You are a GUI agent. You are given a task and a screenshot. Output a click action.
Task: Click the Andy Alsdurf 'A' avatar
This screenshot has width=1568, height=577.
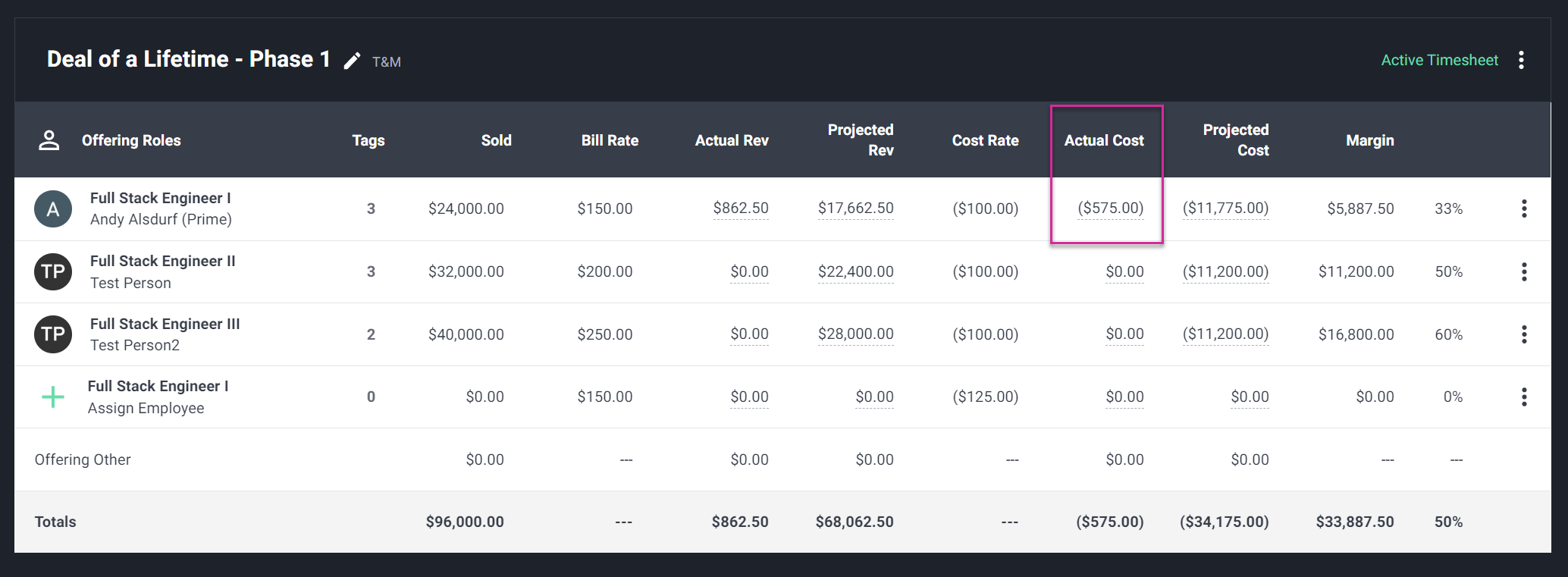(53, 209)
